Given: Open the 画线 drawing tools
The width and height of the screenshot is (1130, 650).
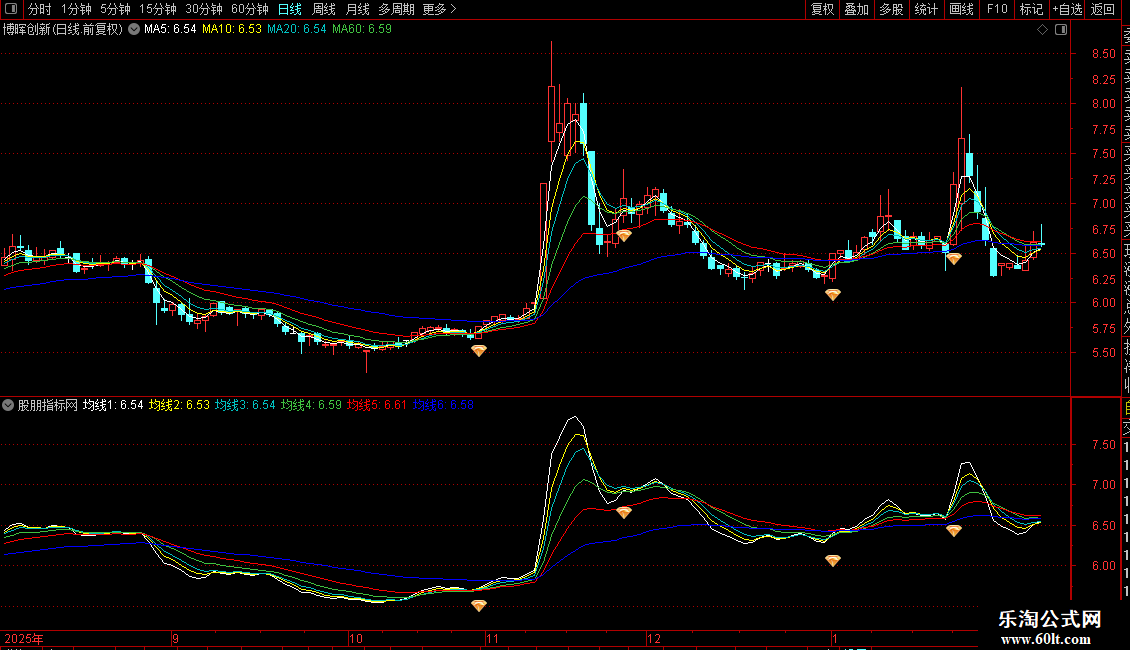Looking at the screenshot, I should pos(961,9).
